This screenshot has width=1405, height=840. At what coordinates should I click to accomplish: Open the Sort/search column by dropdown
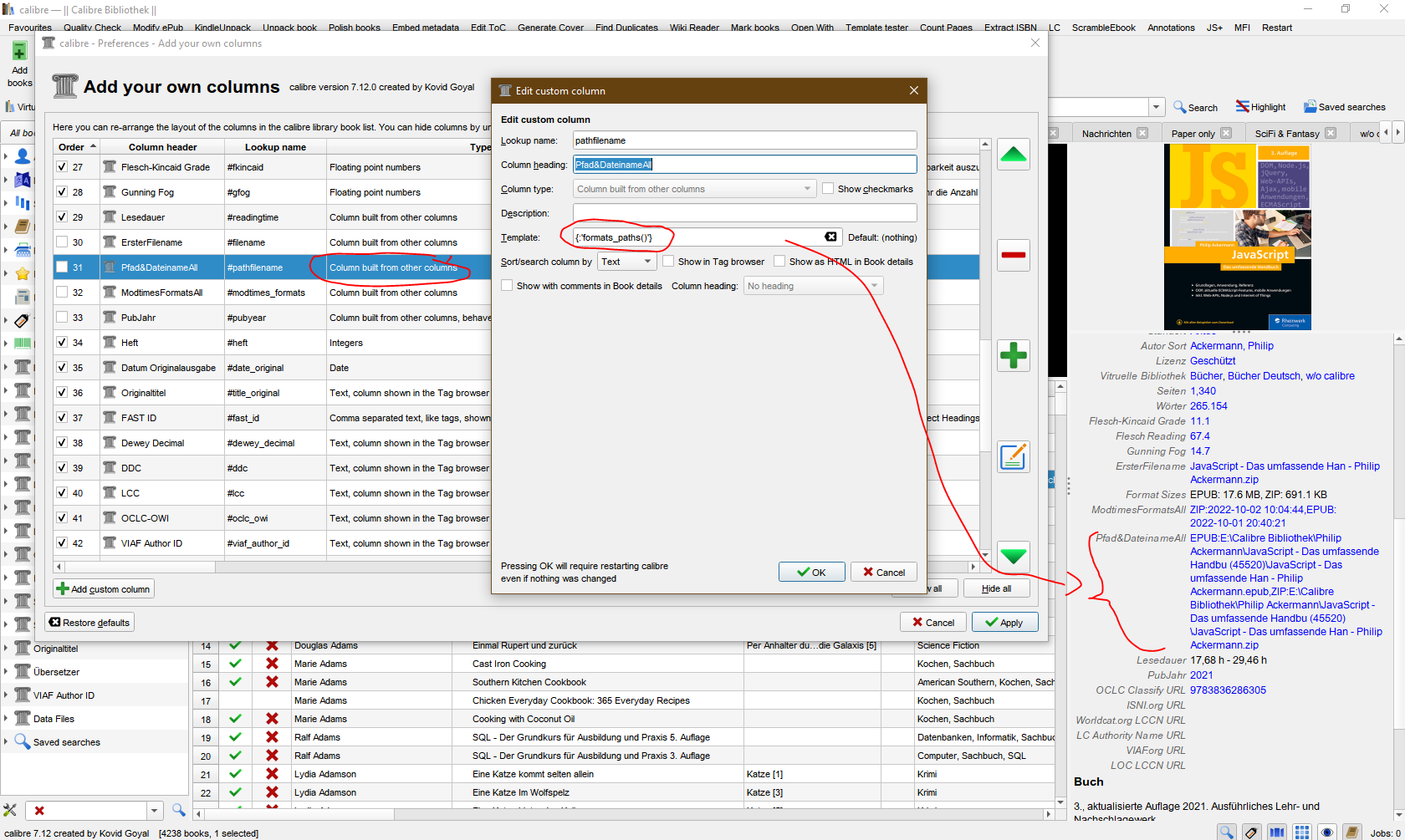[x=627, y=262]
